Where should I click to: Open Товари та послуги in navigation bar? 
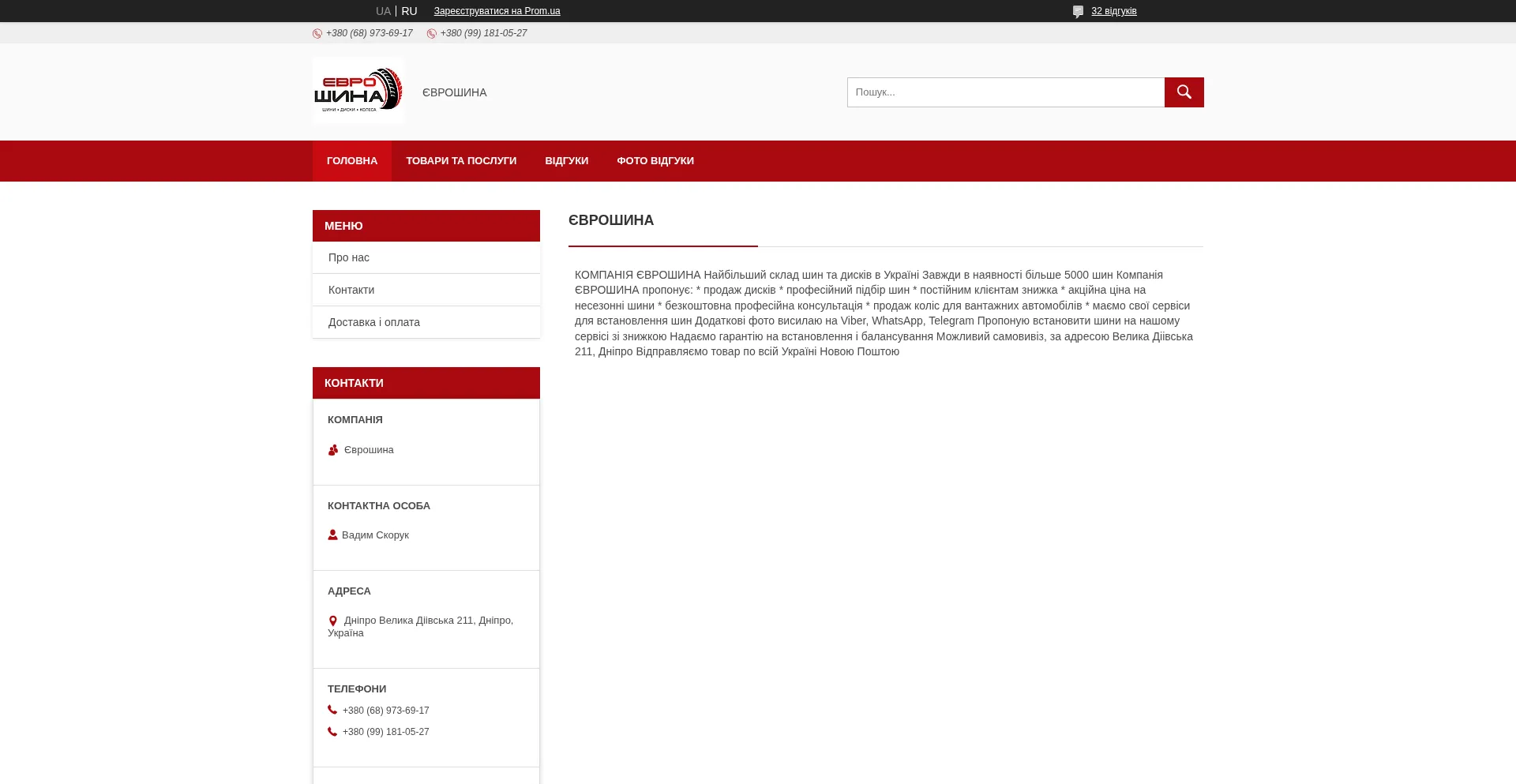(x=461, y=161)
